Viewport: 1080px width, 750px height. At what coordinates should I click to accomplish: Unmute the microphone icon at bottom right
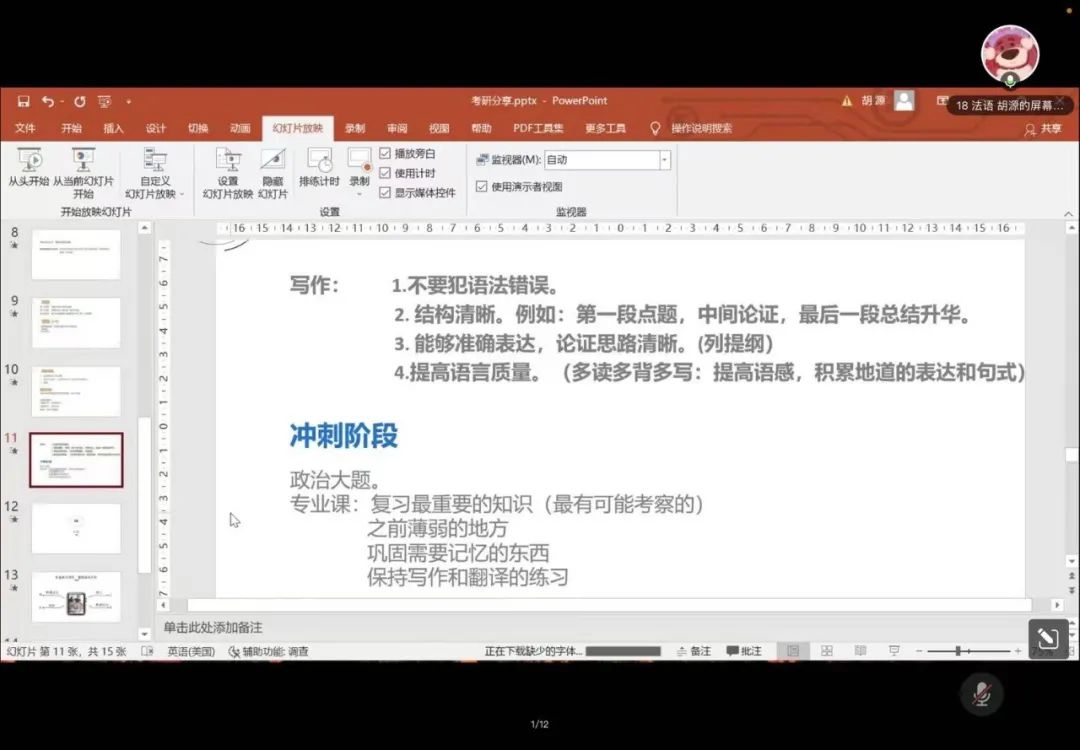point(981,694)
